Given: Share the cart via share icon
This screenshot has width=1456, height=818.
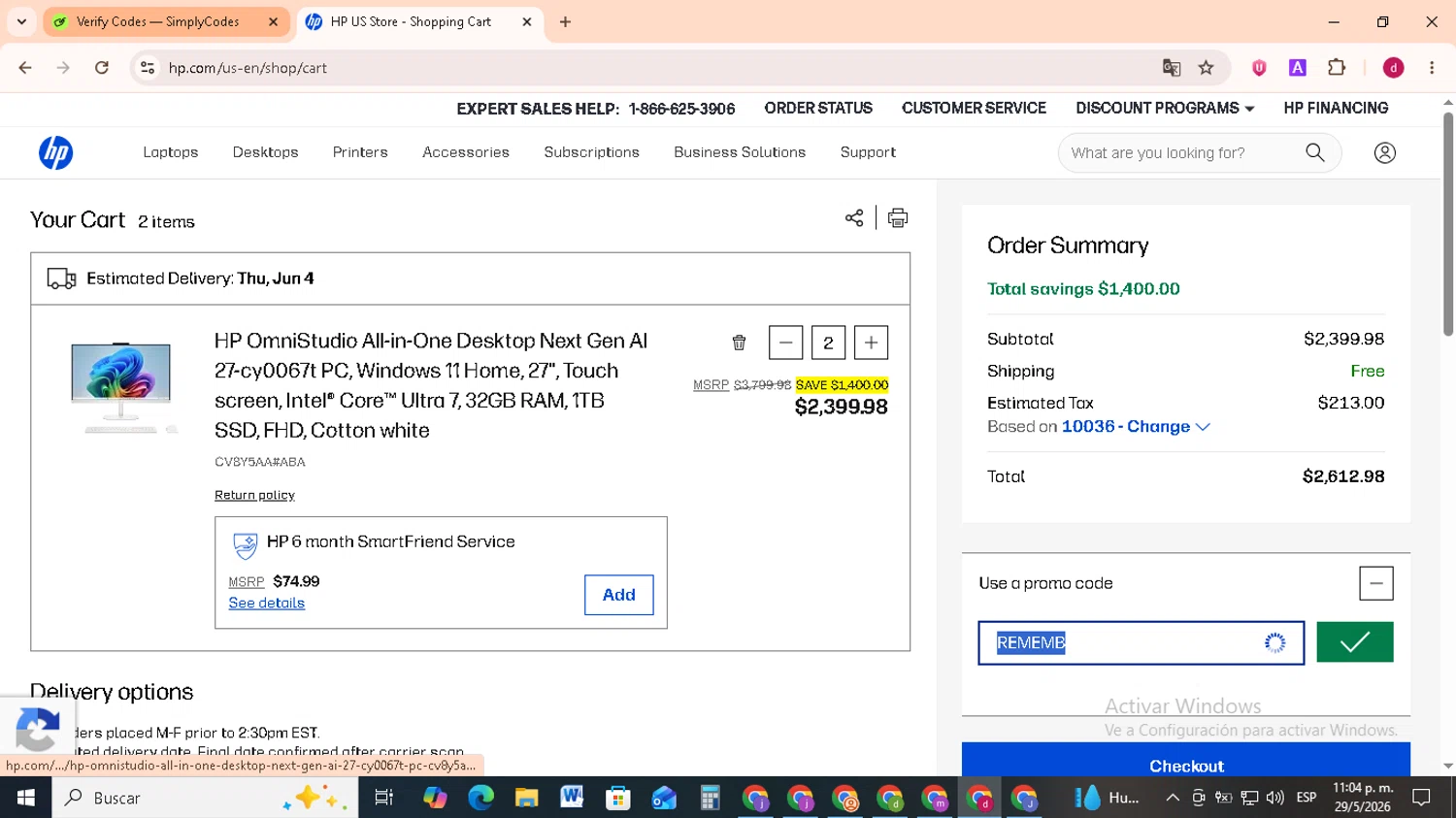Looking at the screenshot, I should (854, 217).
